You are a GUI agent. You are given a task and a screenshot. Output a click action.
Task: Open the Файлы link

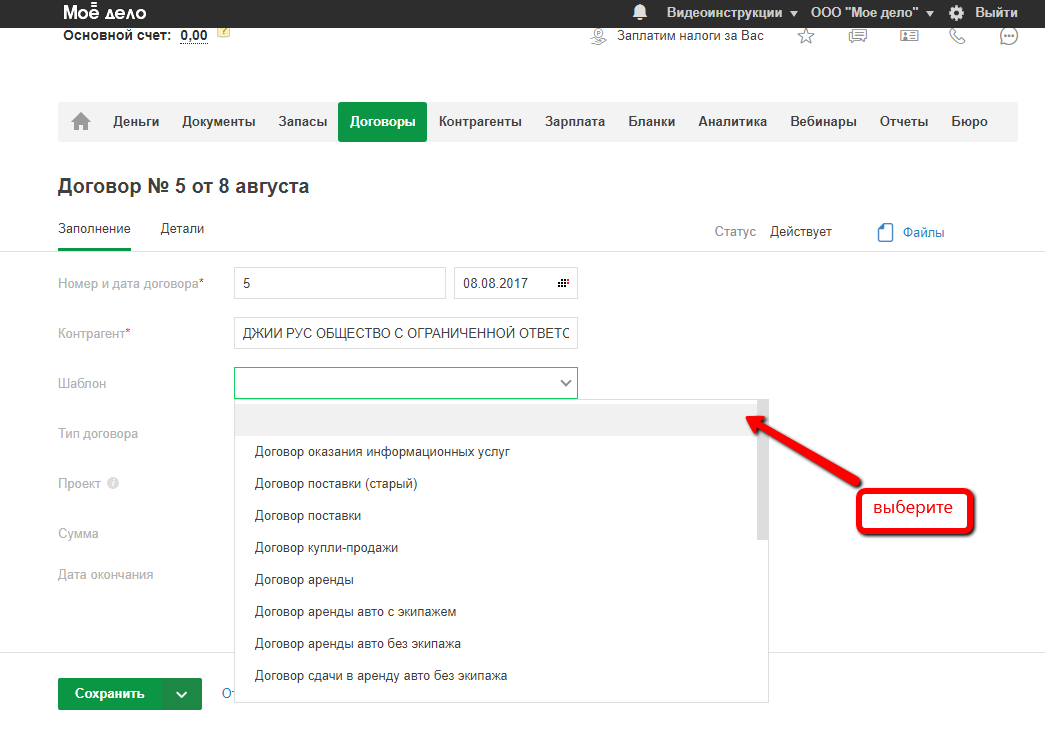click(x=923, y=232)
